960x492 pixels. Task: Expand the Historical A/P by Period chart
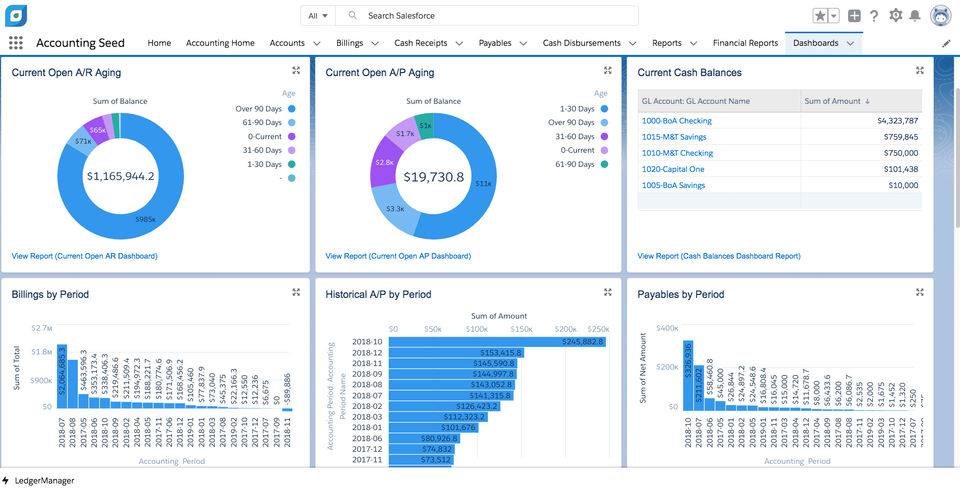tap(607, 293)
